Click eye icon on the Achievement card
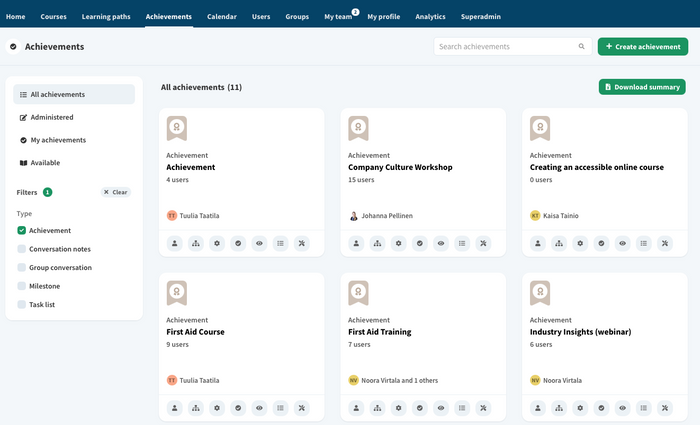 [x=259, y=243]
